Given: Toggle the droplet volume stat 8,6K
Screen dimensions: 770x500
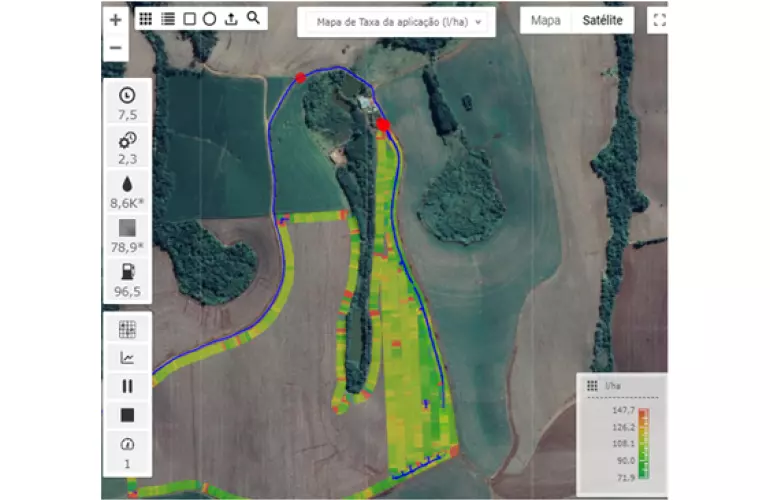Looking at the screenshot, I should click(x=127, y=191).
